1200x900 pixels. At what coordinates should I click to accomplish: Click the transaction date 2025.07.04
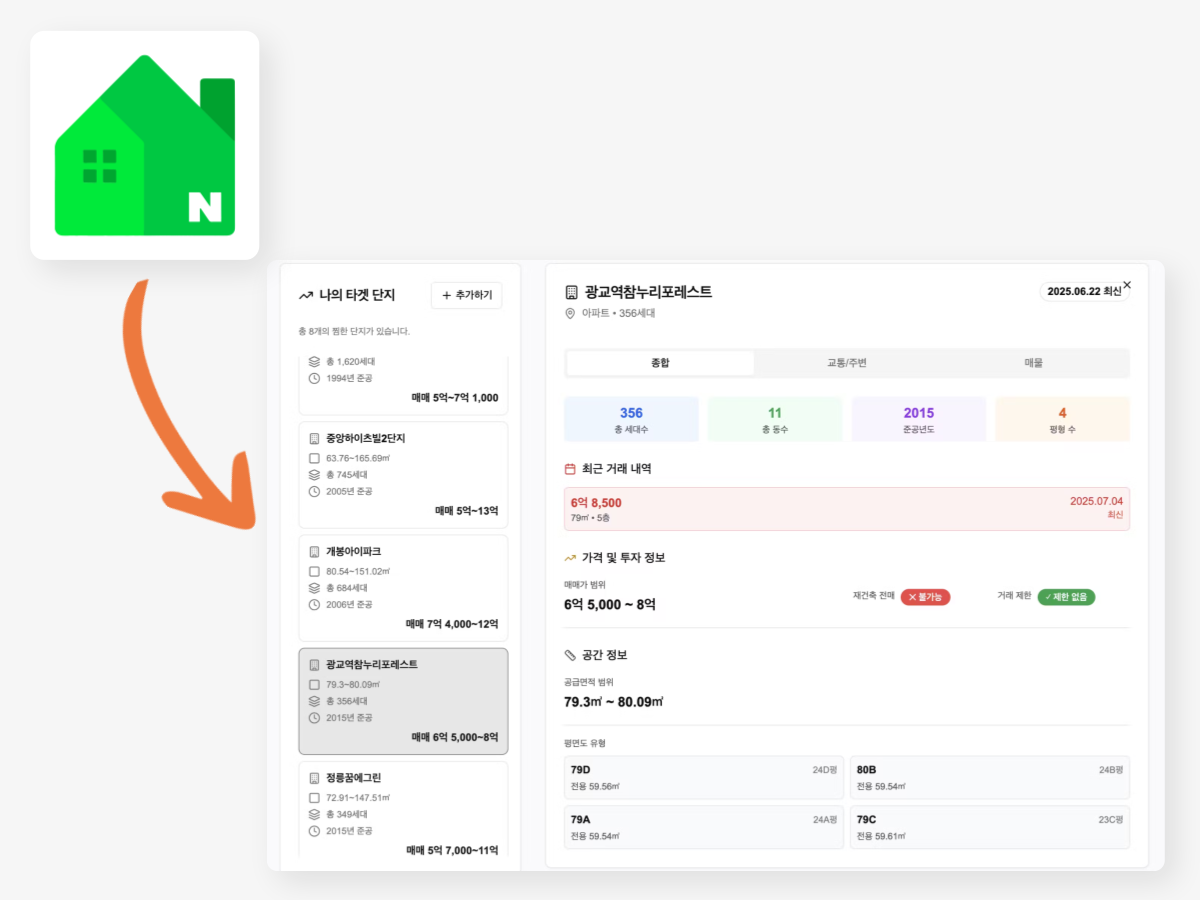click(x=1096, y=501)
